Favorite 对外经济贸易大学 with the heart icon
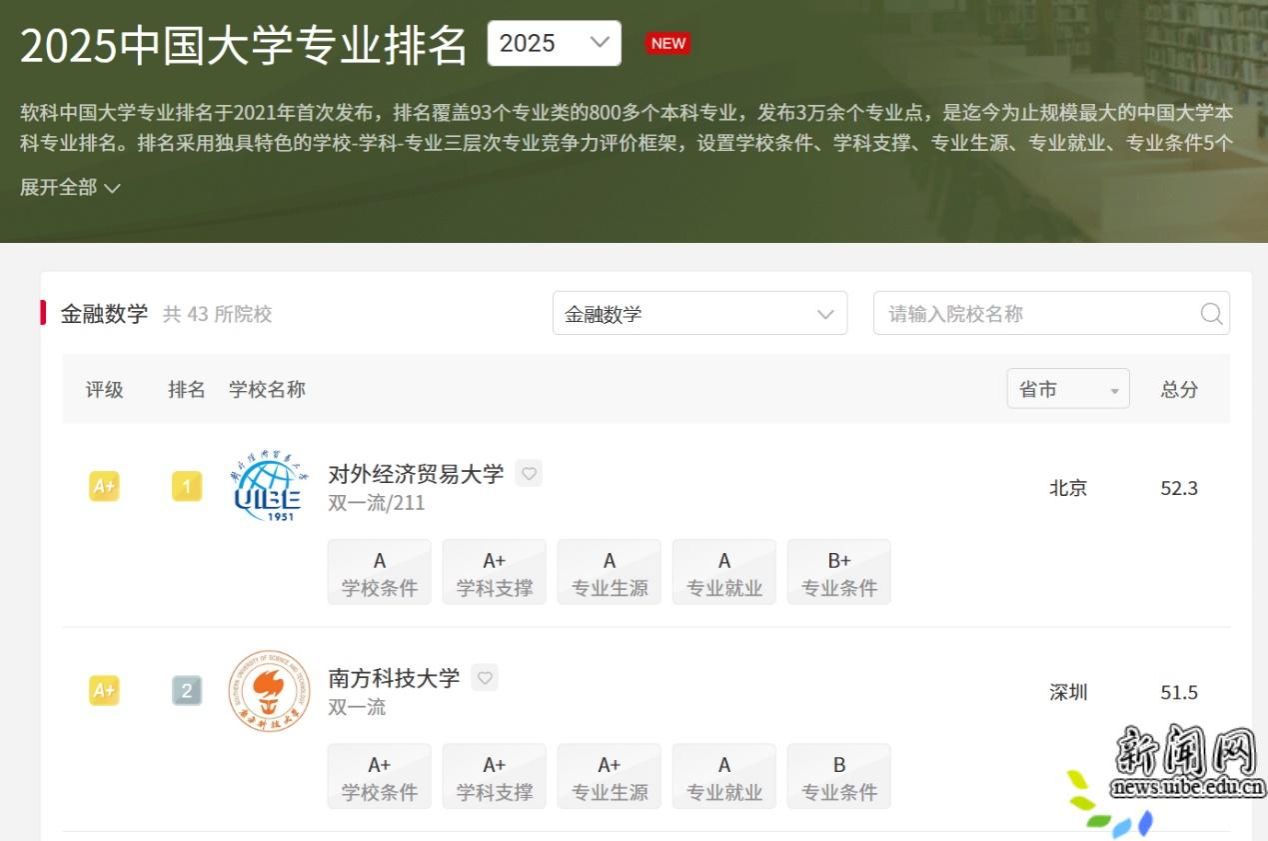 (x=529, y=473)
